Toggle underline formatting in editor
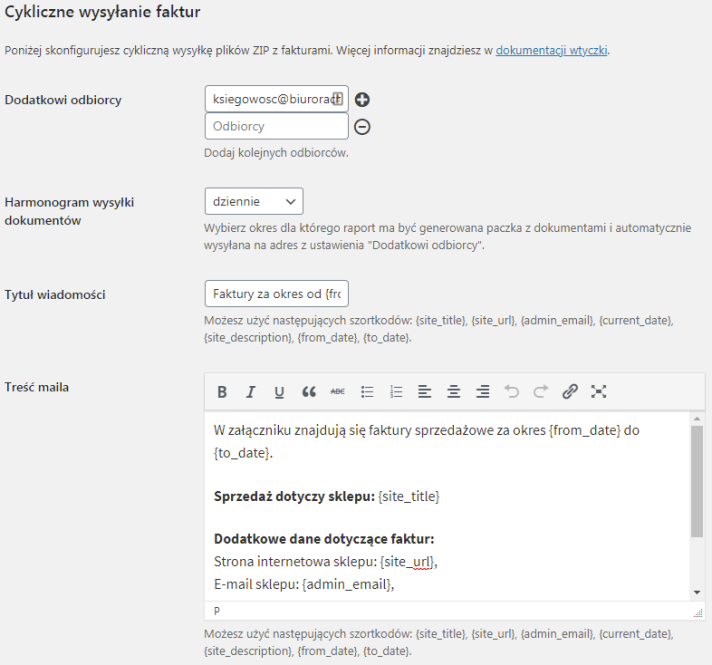Screen dimensions: 712x665 (x=279, y=392)
